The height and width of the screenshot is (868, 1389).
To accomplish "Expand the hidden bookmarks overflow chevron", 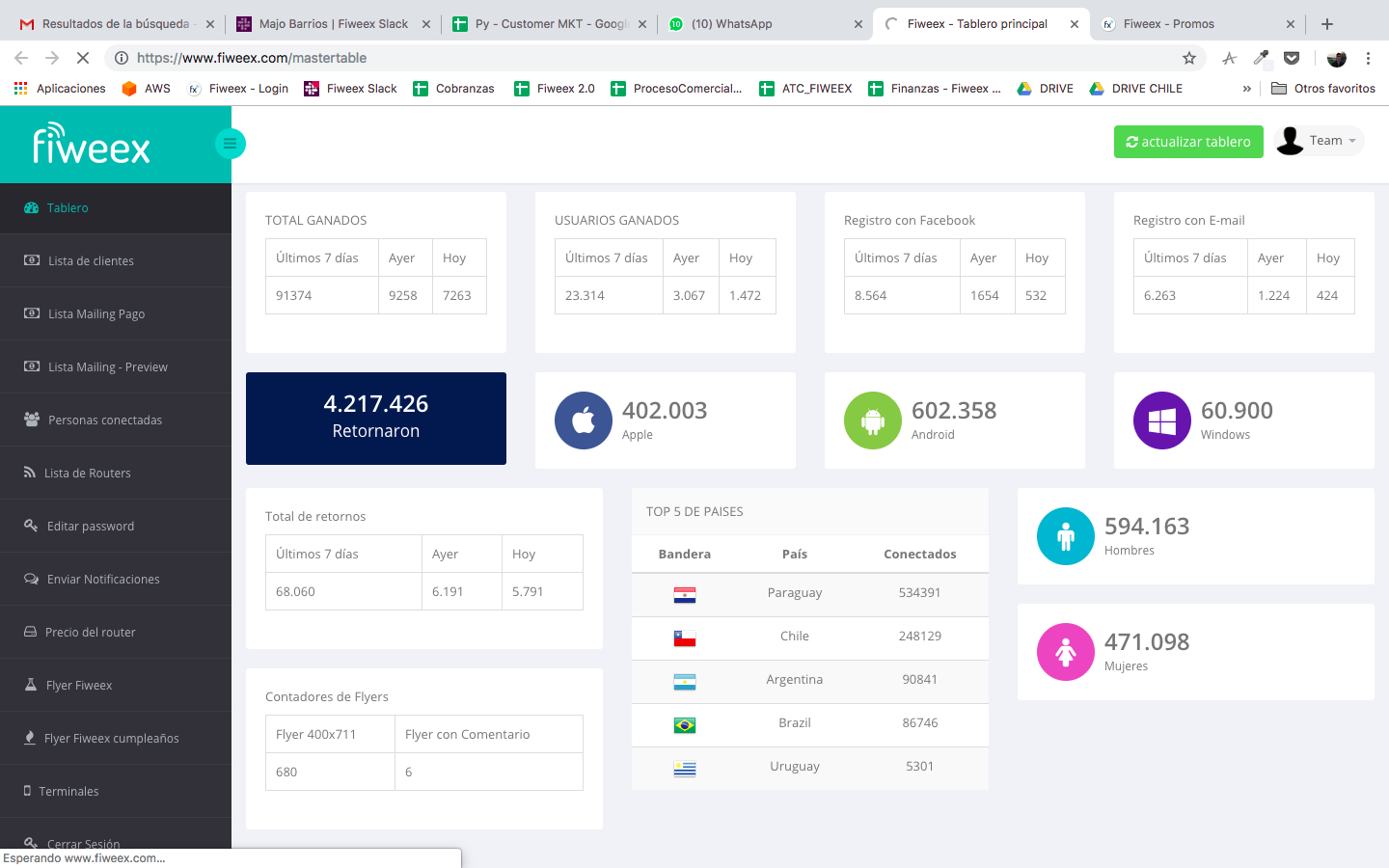I will pyautogui.click(x=1246, y=89).
